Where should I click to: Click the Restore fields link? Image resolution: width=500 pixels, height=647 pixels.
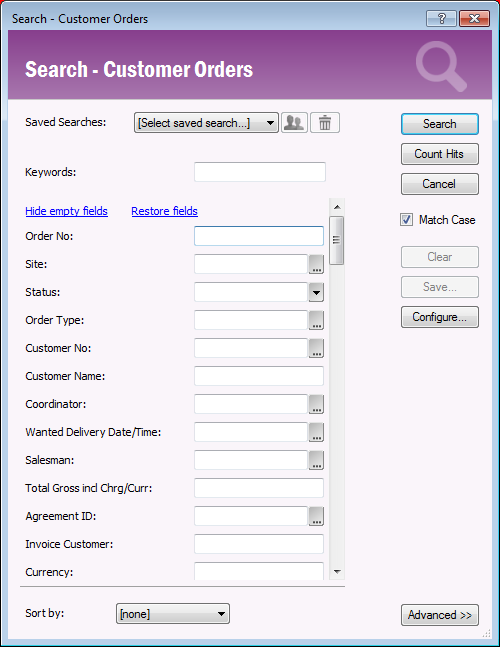[165, 211]
